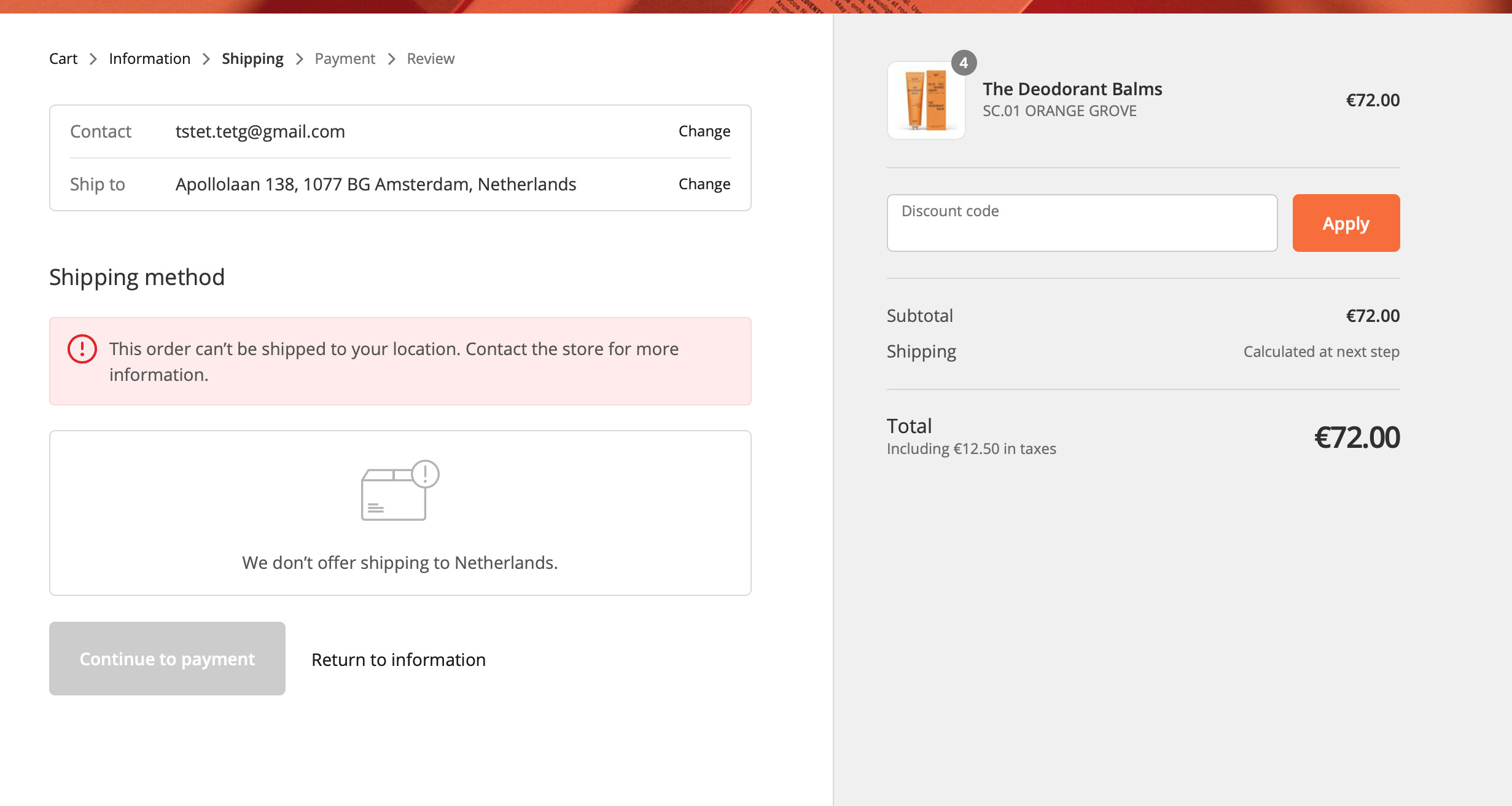
Task: Go to Cart breadcrumb
Action: [63, 59]
